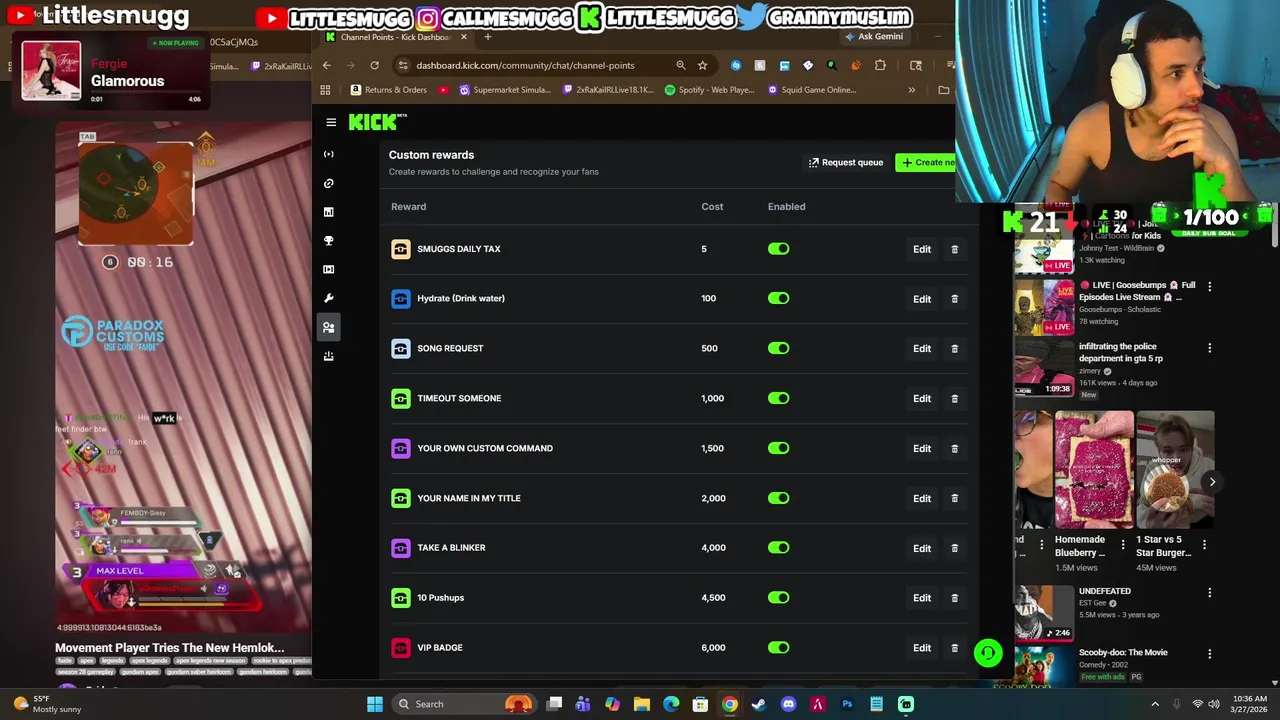Open the analytics chart icon in Kick sidebar
The image size is (1280, 720).
329,212
